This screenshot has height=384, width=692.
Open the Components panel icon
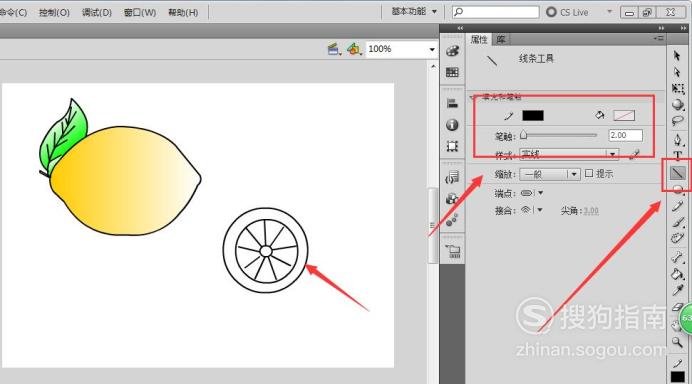coord(452,198)
